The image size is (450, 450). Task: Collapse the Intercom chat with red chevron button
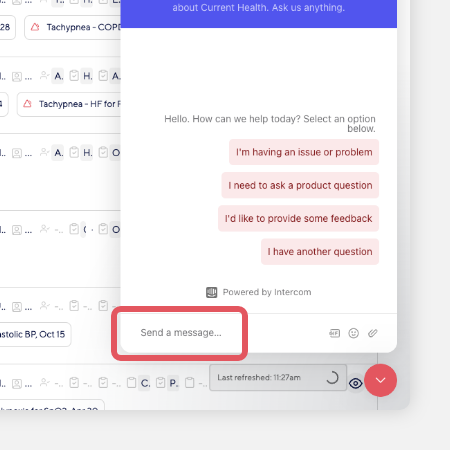pyautogui.click(x=380, y=380)
